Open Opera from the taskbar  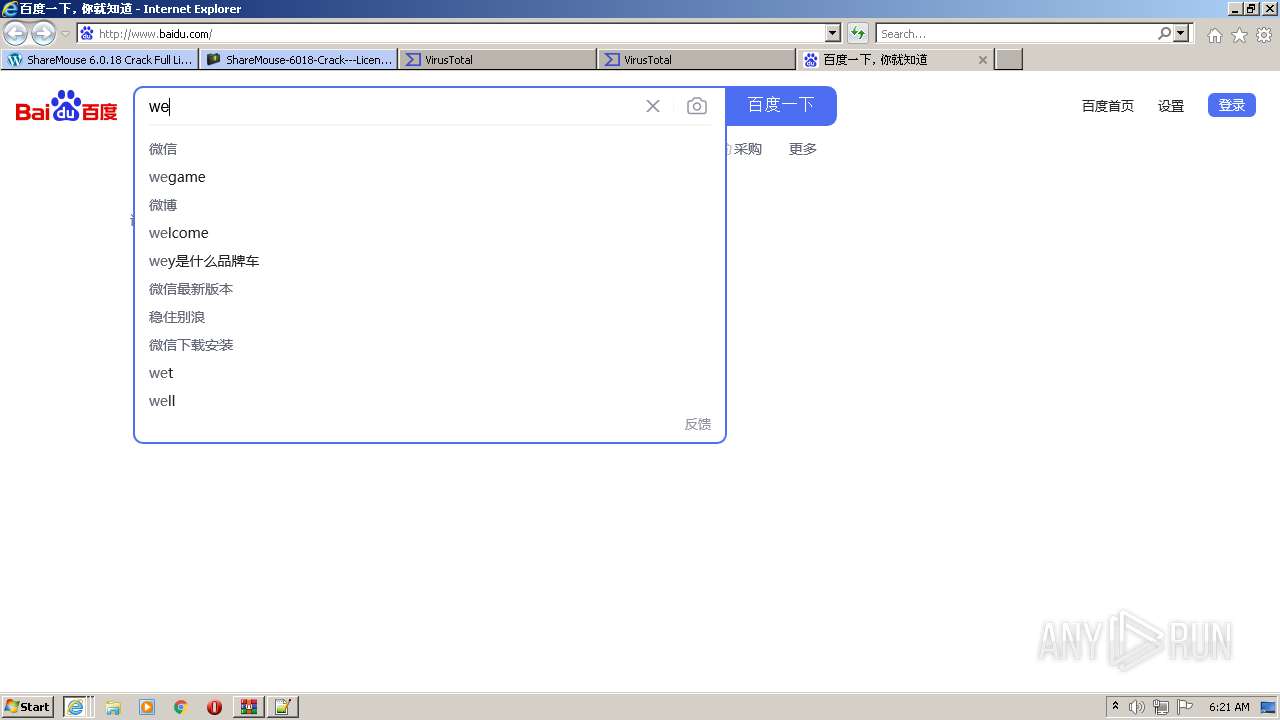[x=214, y=706]
